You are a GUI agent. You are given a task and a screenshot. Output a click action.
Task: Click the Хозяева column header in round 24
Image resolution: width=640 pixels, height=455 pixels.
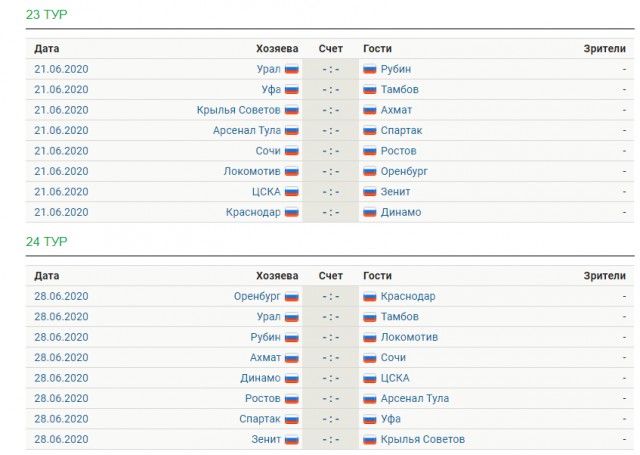click(x=277, y=276)
